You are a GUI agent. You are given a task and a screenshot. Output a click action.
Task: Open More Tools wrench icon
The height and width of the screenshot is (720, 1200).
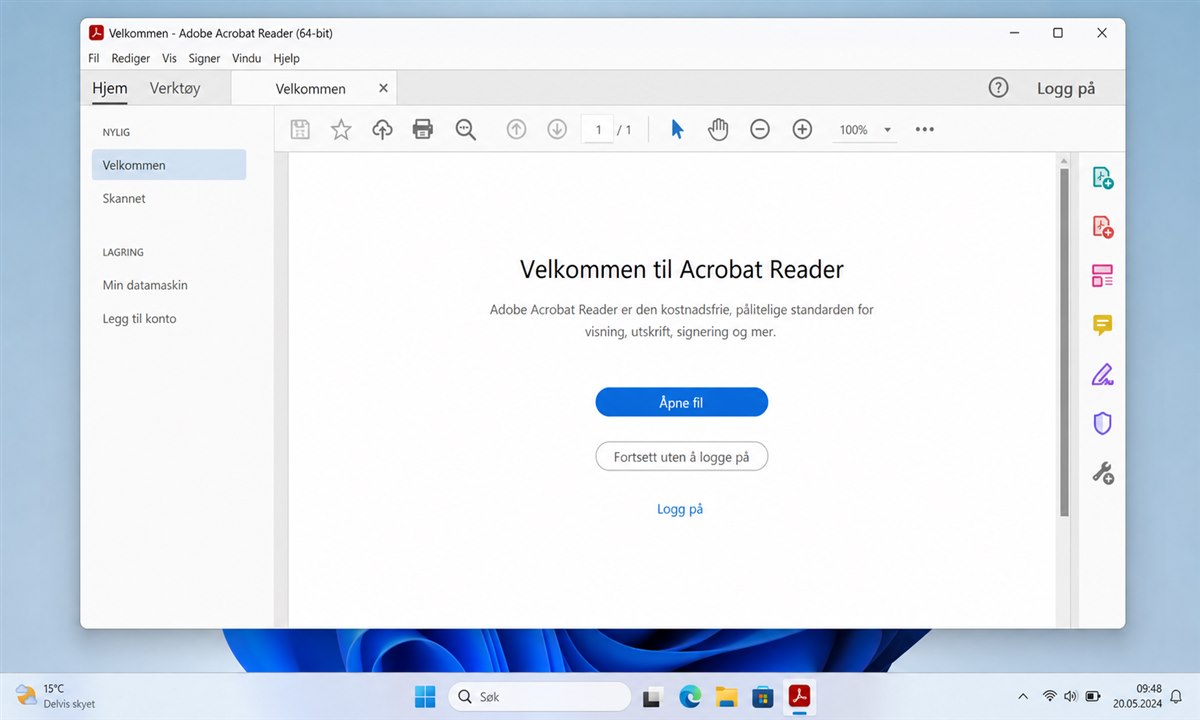(1103, 473)
